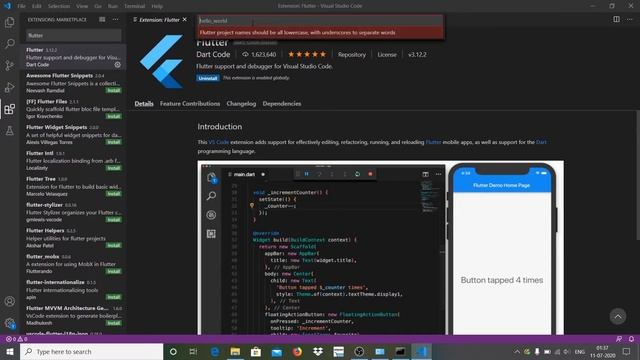Show hidden system tray icons
The height and width of the screenshot is (360, 640).
517,351
